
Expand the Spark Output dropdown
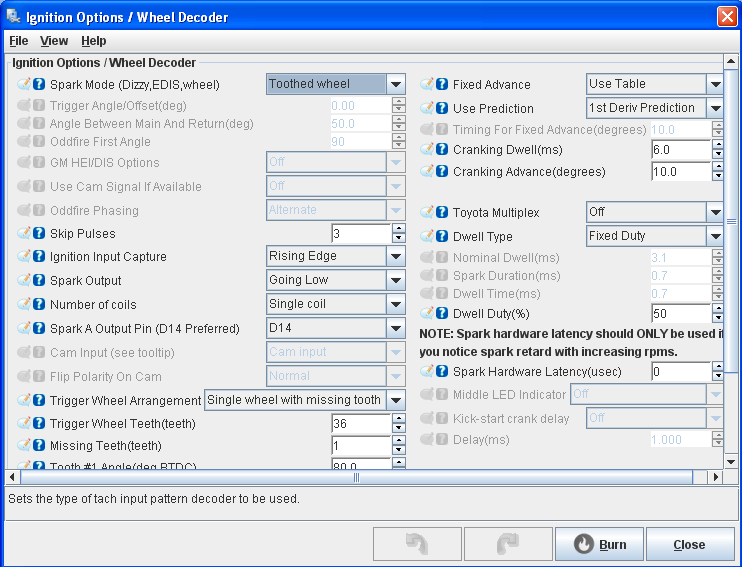tap(395, 281)
